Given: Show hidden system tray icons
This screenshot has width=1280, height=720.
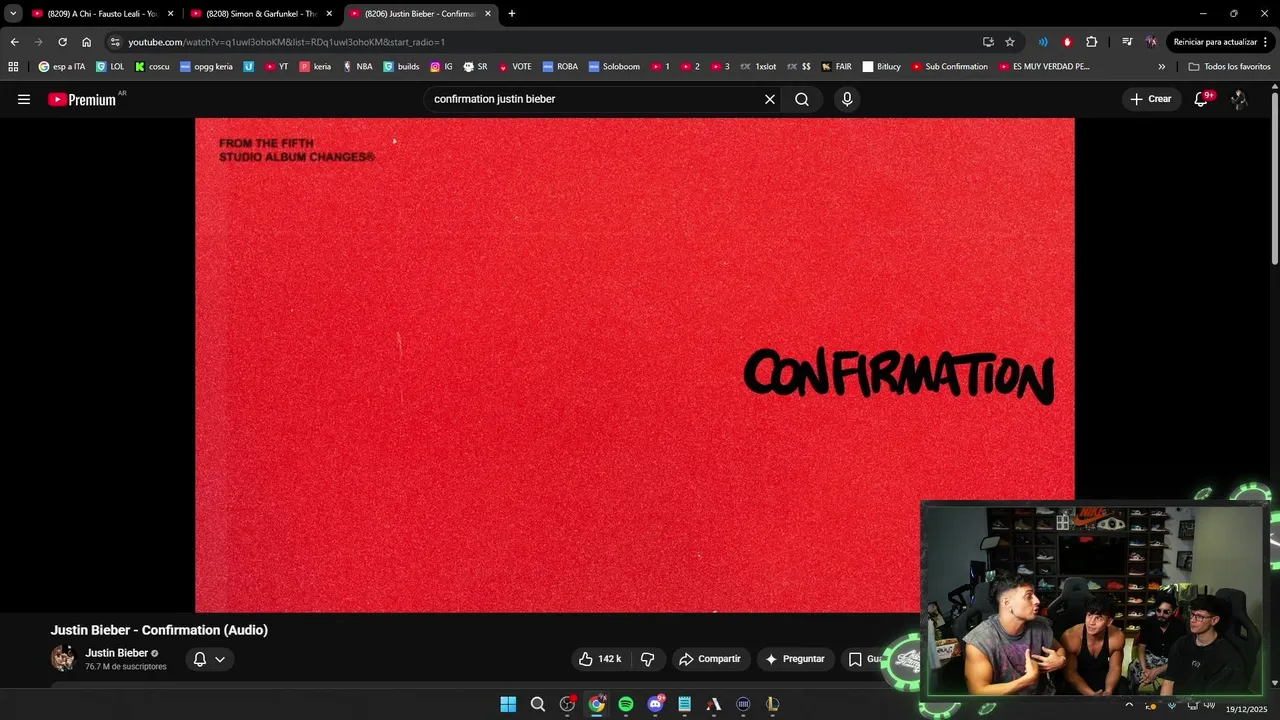Looking at the screenshot, I should (x=1129, y=704).
